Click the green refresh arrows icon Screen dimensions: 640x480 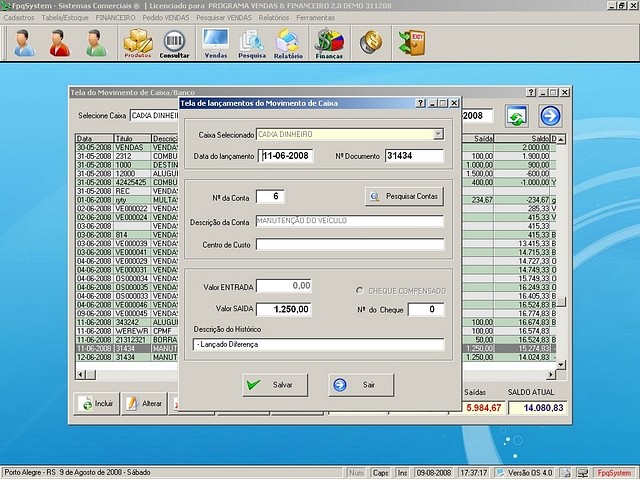point(517,115)
